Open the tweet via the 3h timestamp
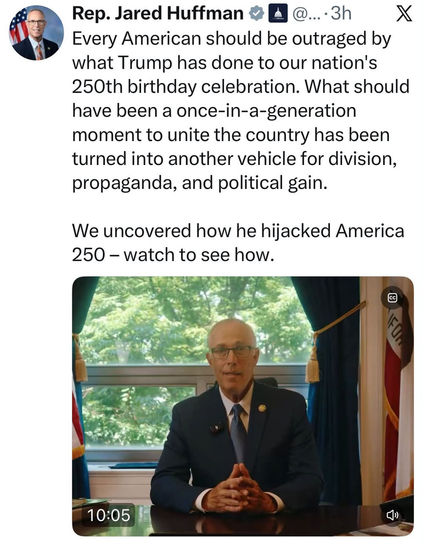 pyautogui.click(x=341, y=14)
